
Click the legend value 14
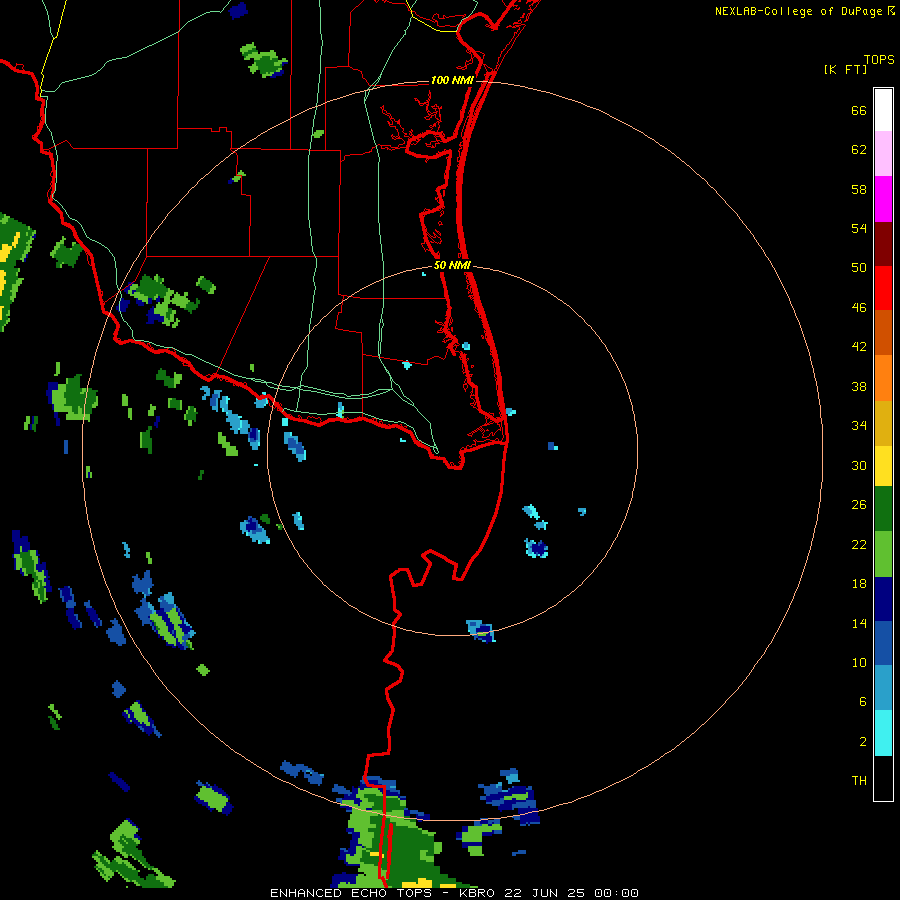tap(859, 623)
